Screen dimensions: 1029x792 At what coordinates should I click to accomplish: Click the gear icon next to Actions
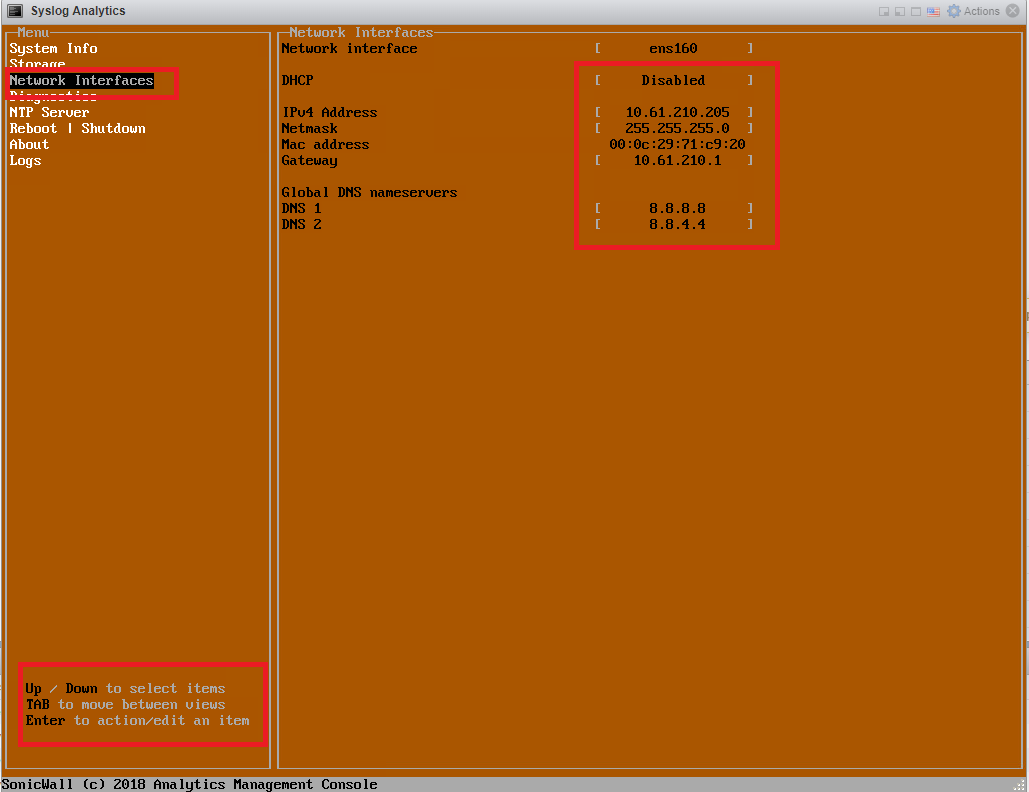pos(954,11)
